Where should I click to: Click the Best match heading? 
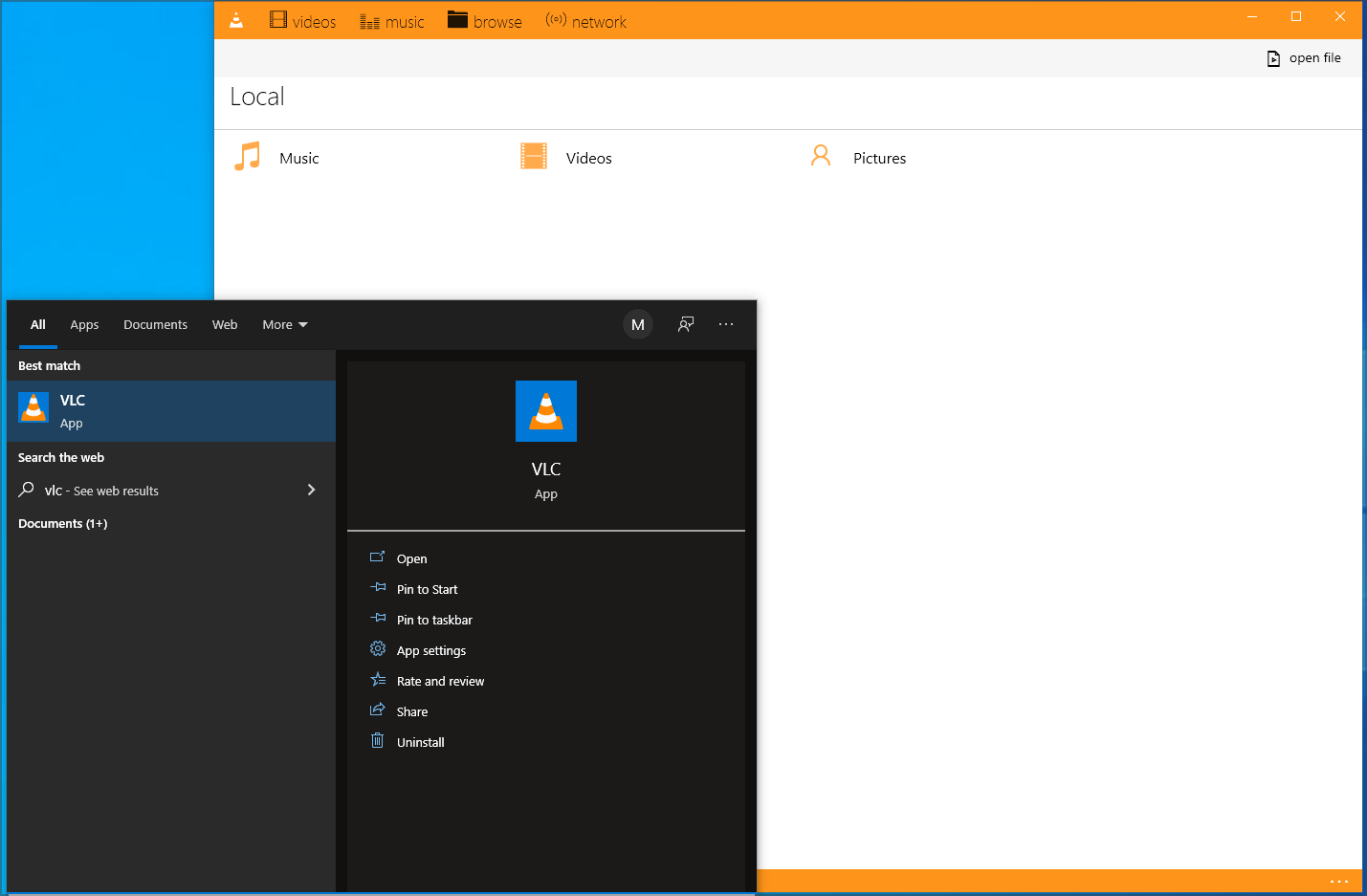click(x=49, y=366)
